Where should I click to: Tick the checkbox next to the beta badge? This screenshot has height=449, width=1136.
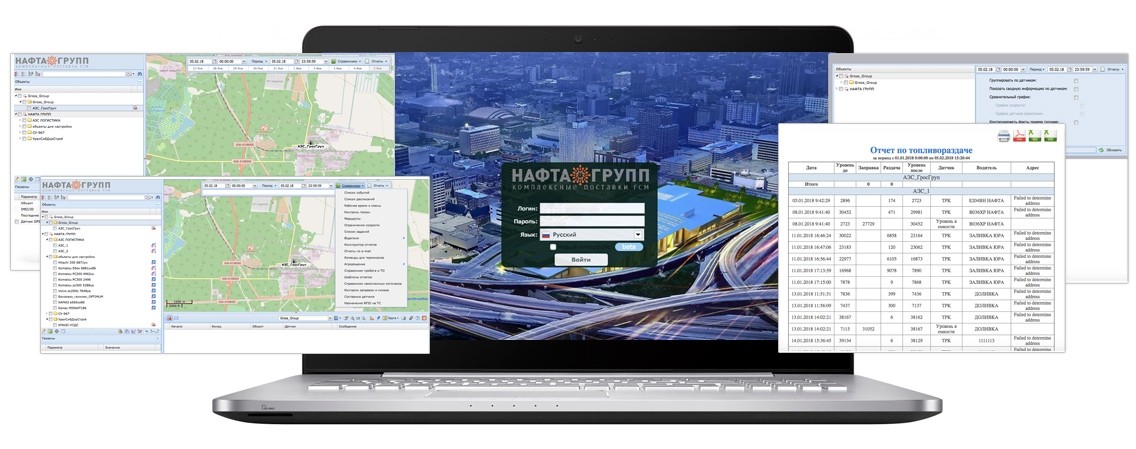(x=553, y=247)
